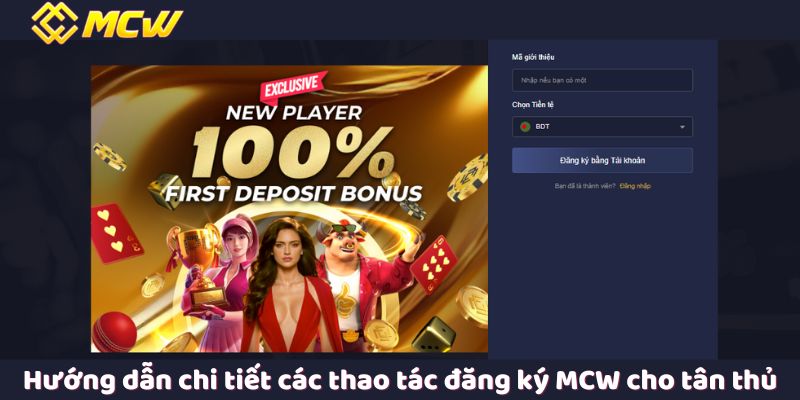Click the red hearts card on banner left
This screenshot has width=800, height=400.
115,233
